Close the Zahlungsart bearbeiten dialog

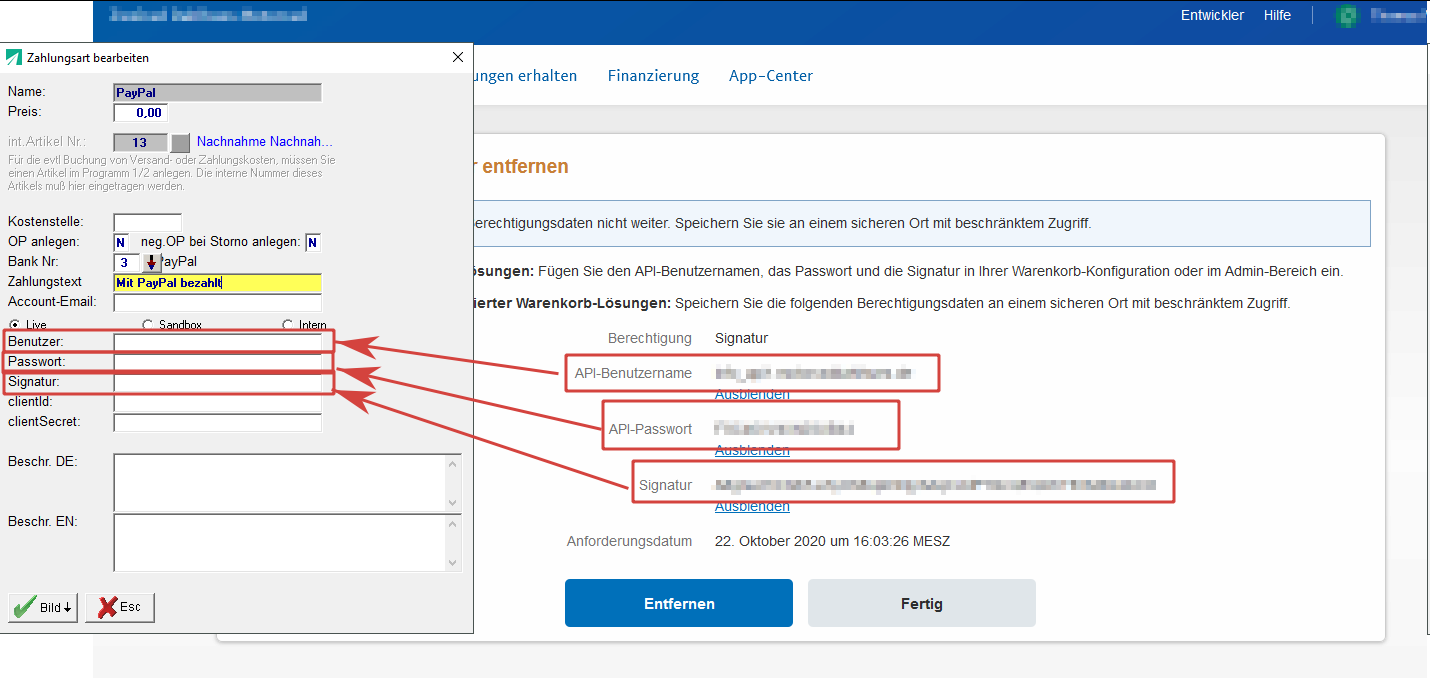pos(458,58)
